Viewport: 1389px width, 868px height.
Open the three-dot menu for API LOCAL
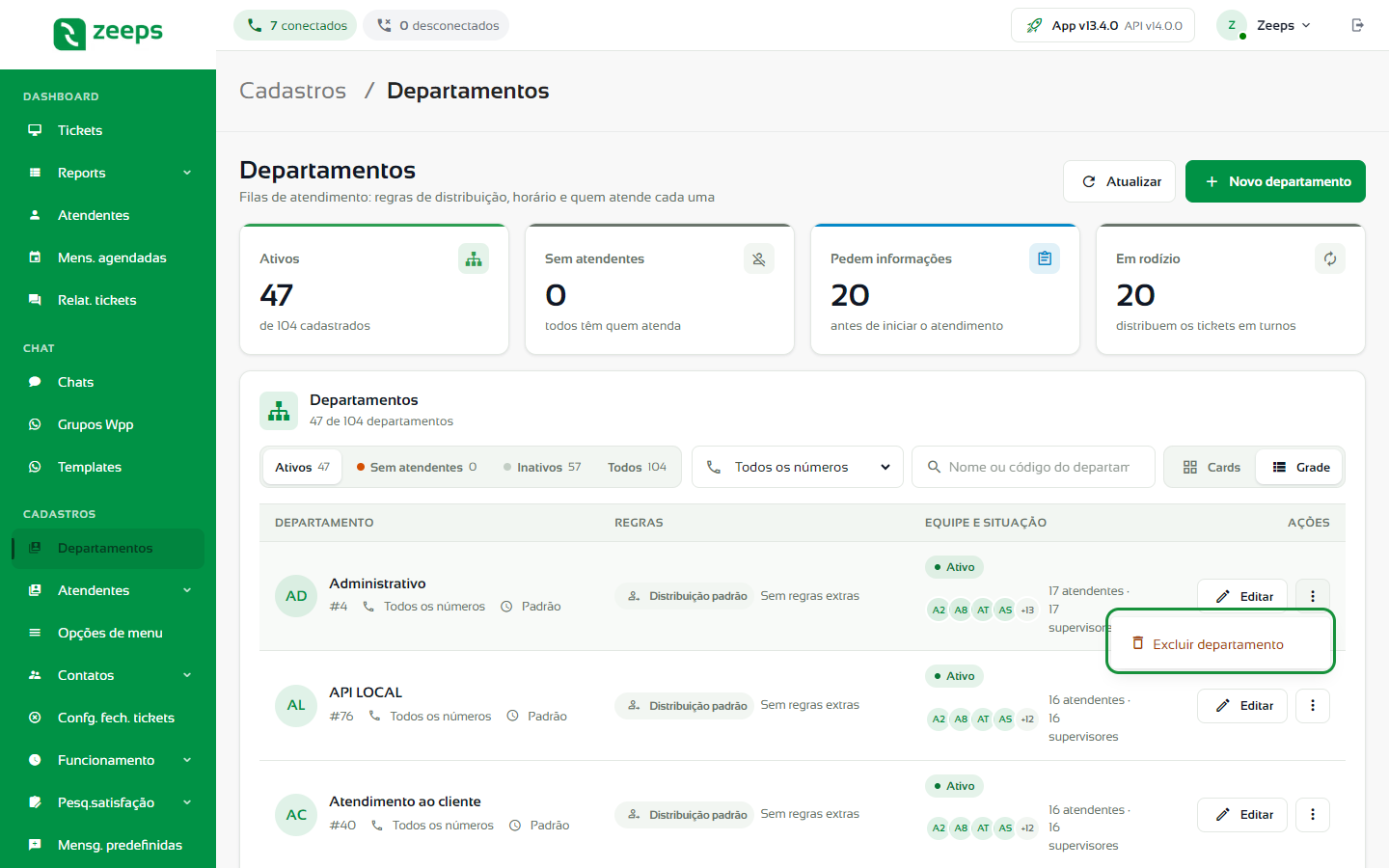click(x=1313, y=706)
